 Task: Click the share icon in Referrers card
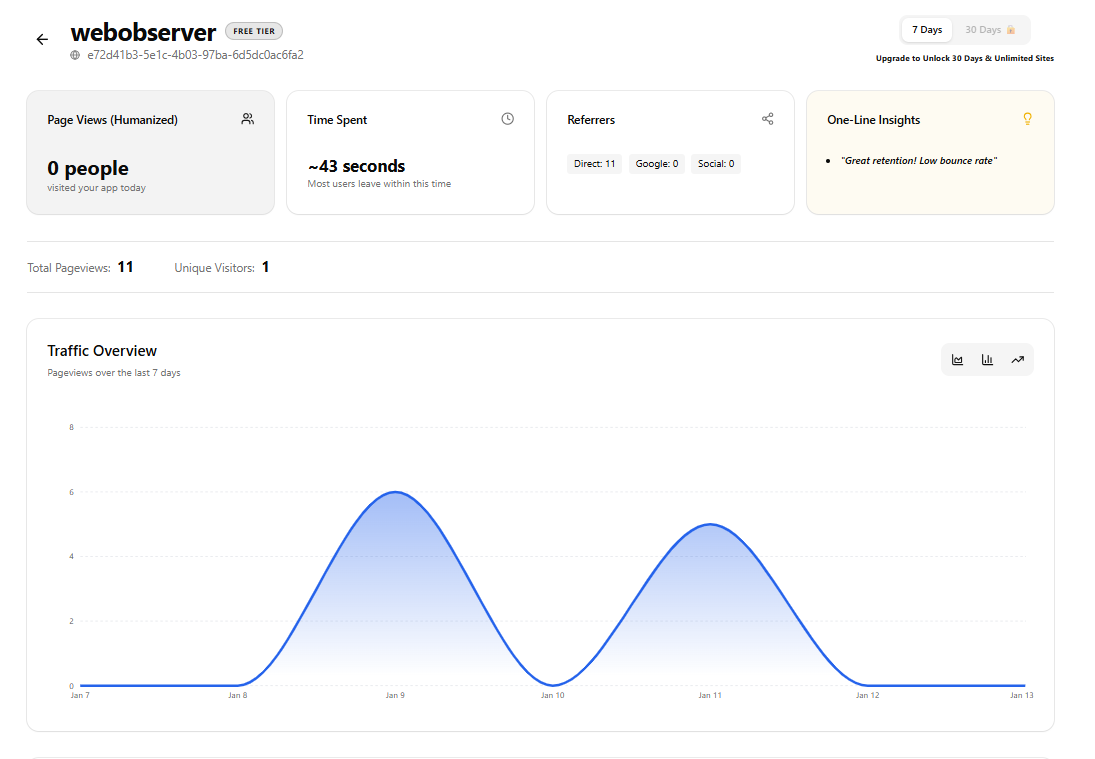pyautogui.click(x=767, y=119)
